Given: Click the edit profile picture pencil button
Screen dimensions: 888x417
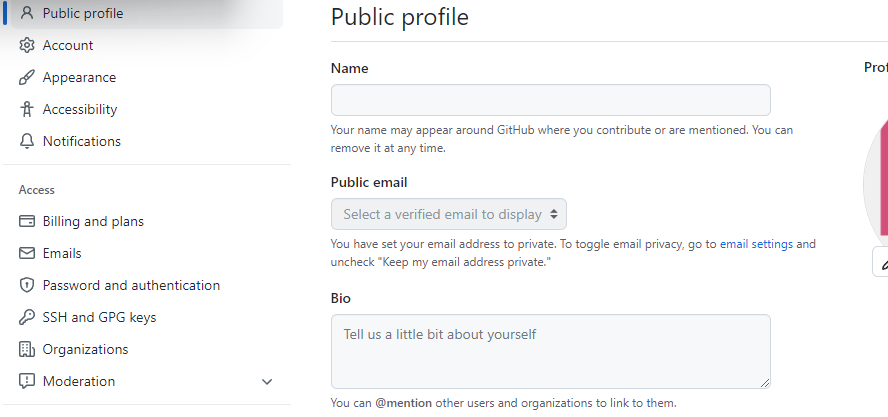Looking at the screenshot, I should coord(882,264).
